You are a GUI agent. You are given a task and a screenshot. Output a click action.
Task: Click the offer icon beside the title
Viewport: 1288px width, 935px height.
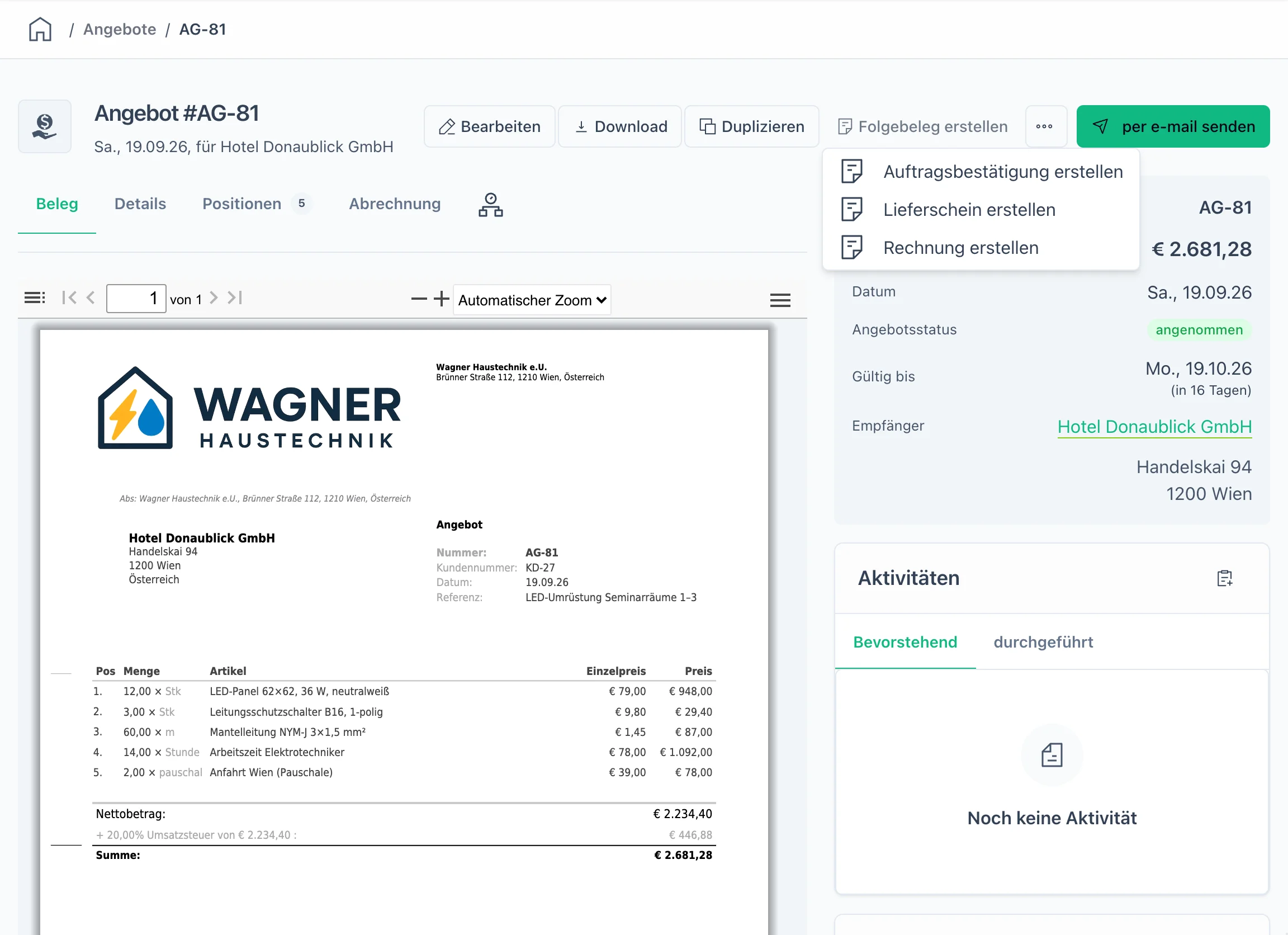[45, 126]
